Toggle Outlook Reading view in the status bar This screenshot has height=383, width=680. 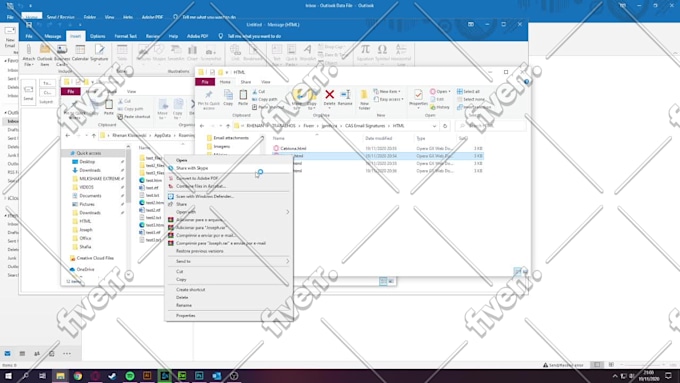[x=611, y=365]
